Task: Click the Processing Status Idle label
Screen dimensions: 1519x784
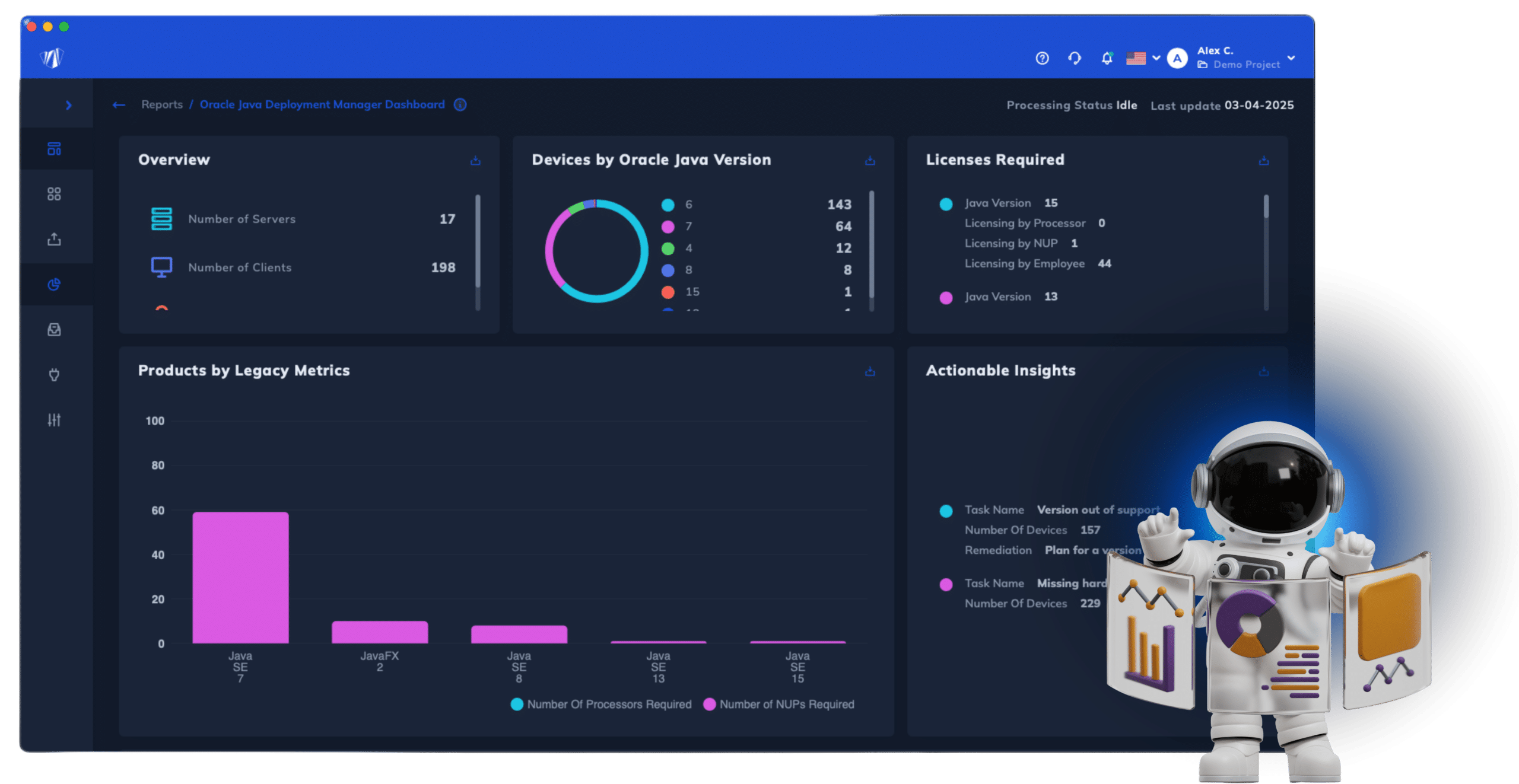Action: (1072, 105)
